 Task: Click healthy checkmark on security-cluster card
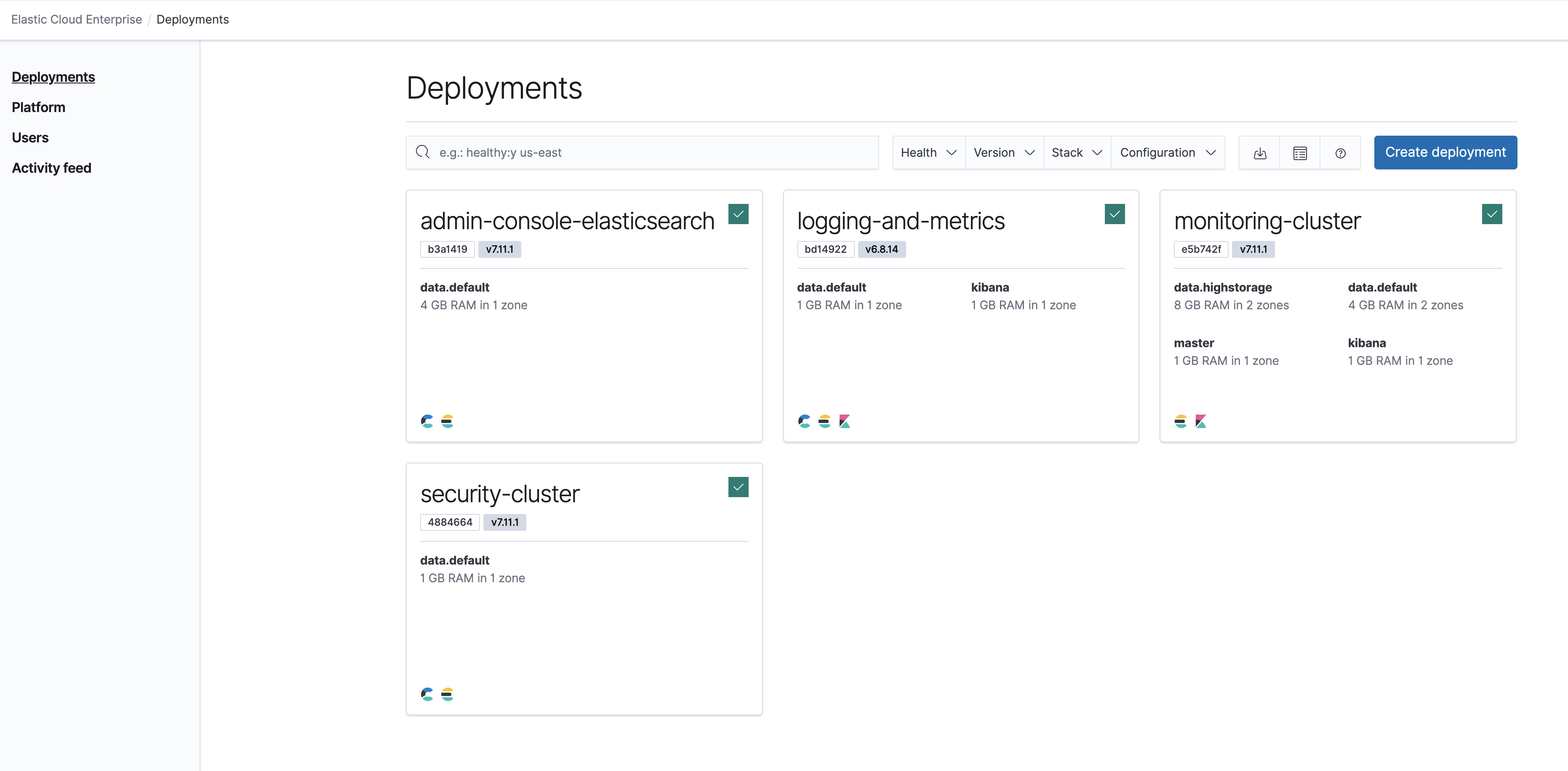tap(738, 487)
